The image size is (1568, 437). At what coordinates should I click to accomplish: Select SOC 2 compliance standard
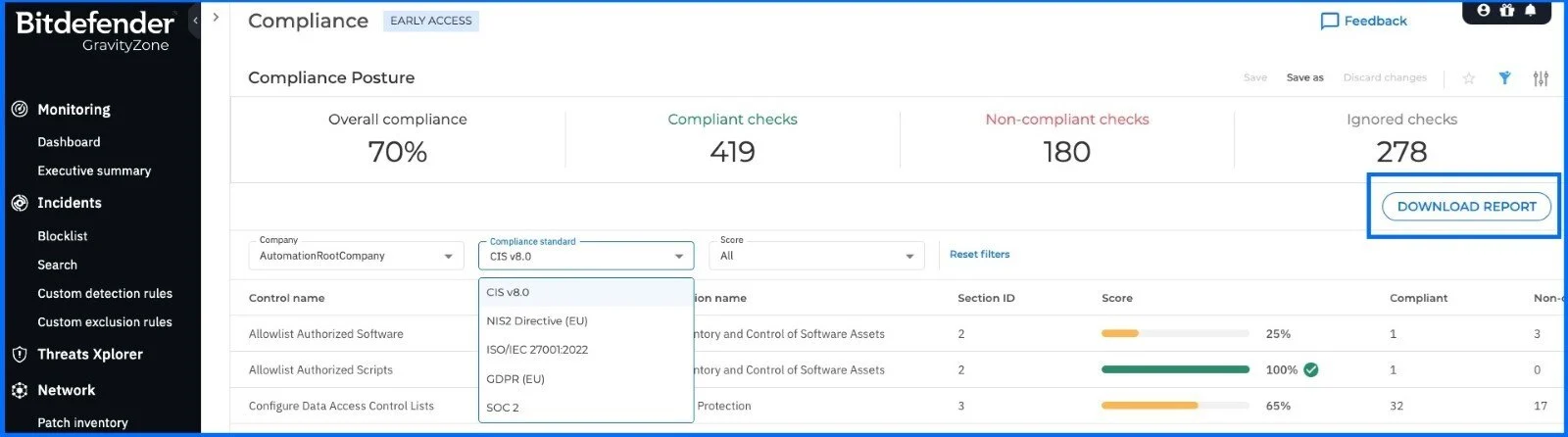tap(503, 408)
